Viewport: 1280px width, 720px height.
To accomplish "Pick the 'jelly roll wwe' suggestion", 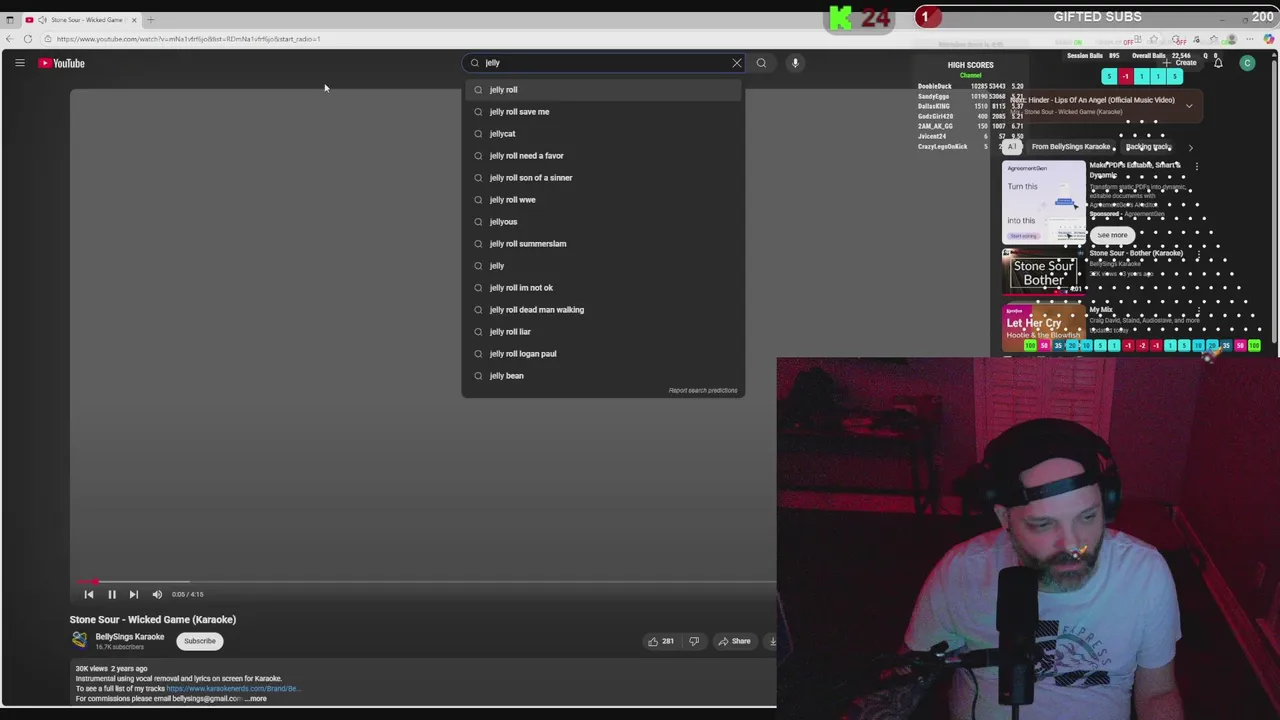I will click(602, 200).
